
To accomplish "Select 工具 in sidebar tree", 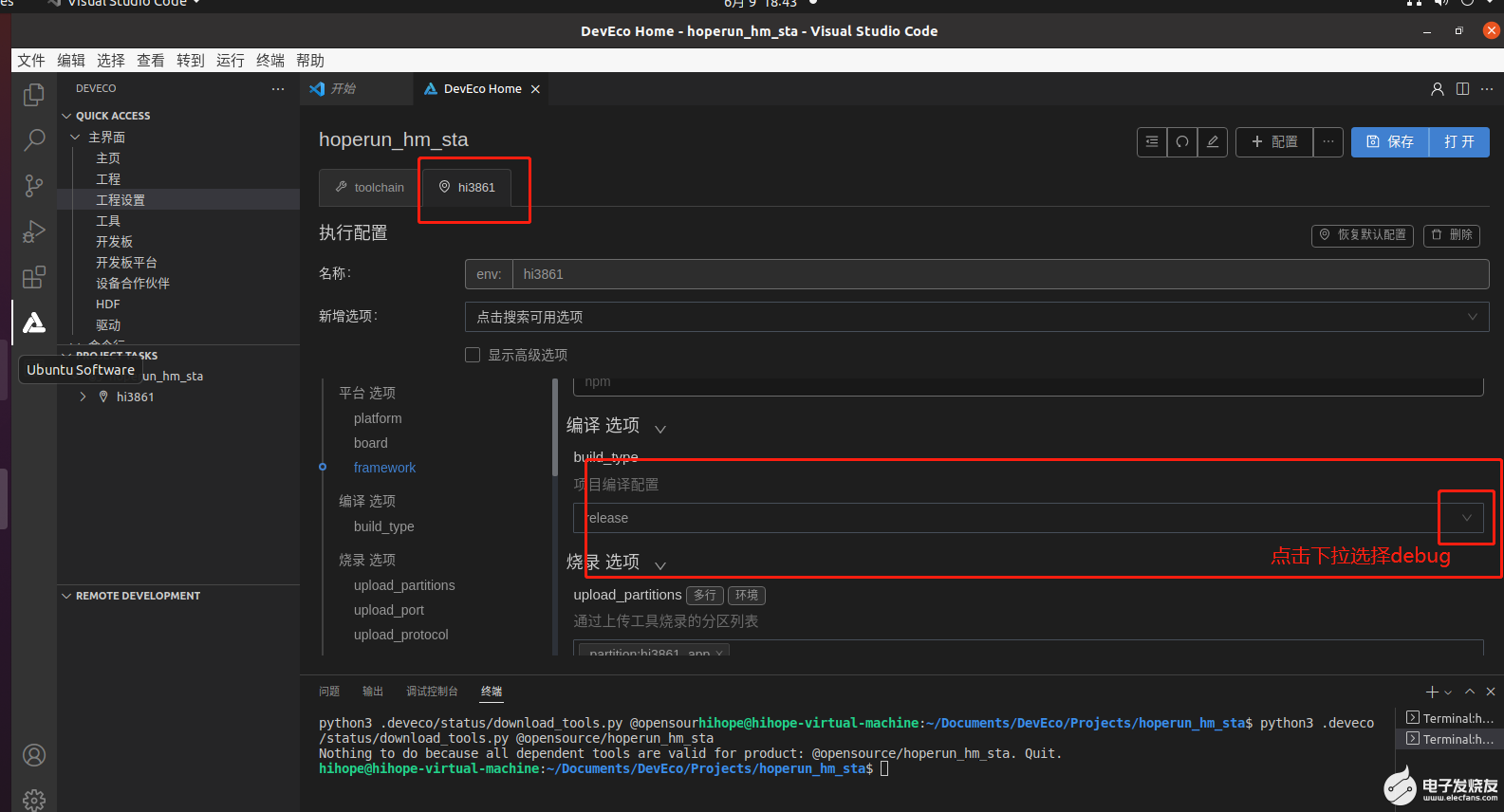I will pyautogui.click(x=108, y=221).
